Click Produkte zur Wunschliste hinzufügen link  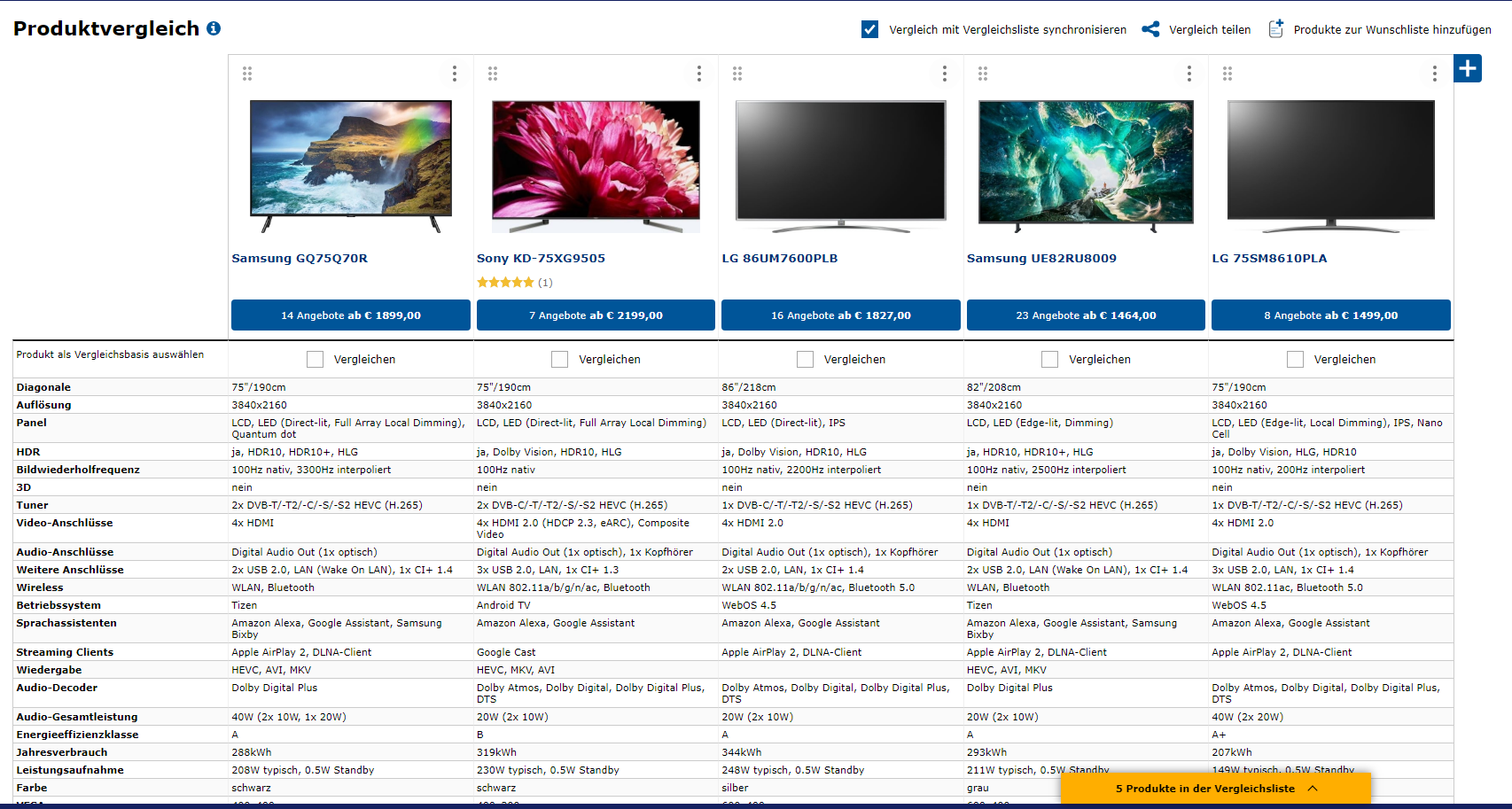[x=1392, y=29]
